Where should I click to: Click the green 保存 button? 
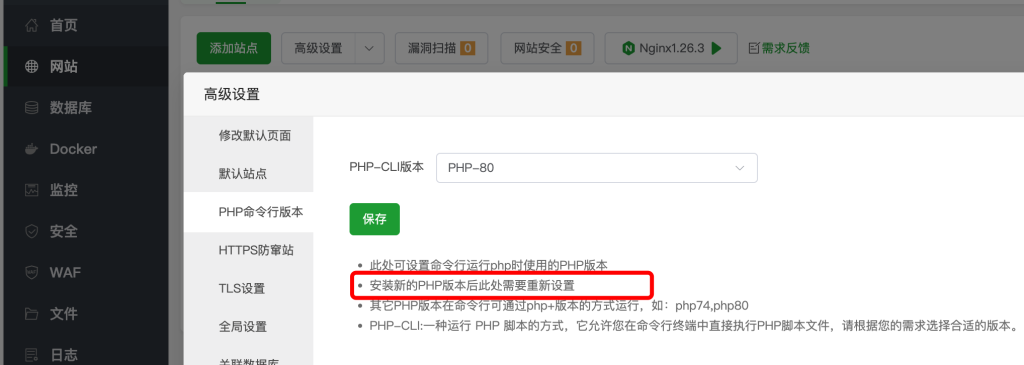(x=374, y=219)
